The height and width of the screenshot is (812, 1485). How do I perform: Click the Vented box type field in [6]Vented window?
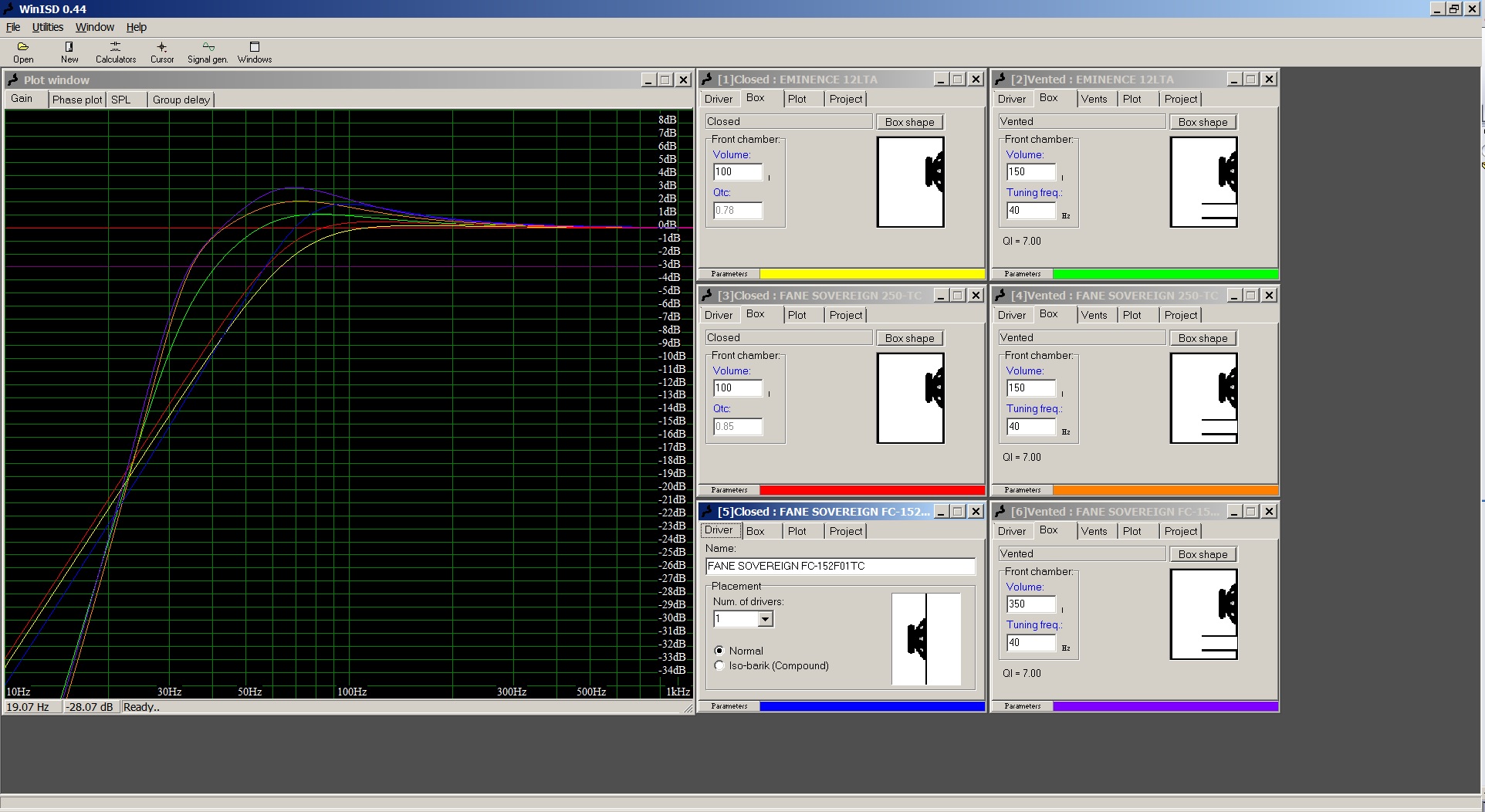coord(1082,554)
